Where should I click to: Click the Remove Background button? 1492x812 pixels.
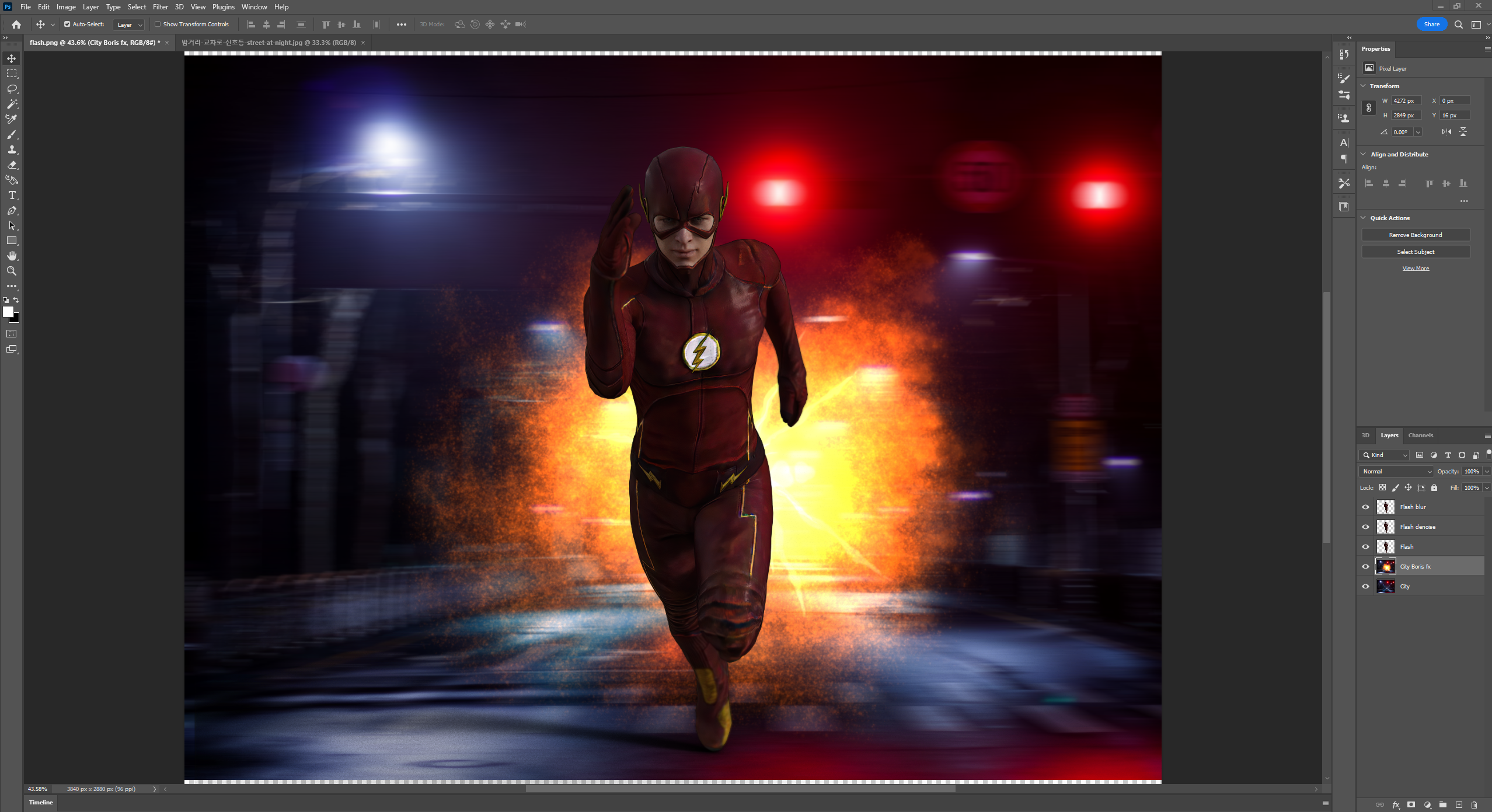pos(1416,235)
